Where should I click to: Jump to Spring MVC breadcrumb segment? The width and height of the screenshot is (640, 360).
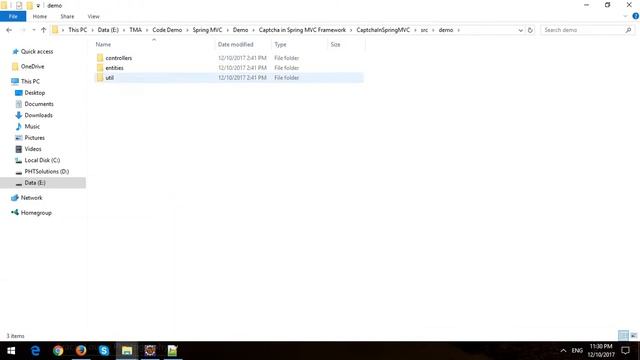(x=207, y=30)
